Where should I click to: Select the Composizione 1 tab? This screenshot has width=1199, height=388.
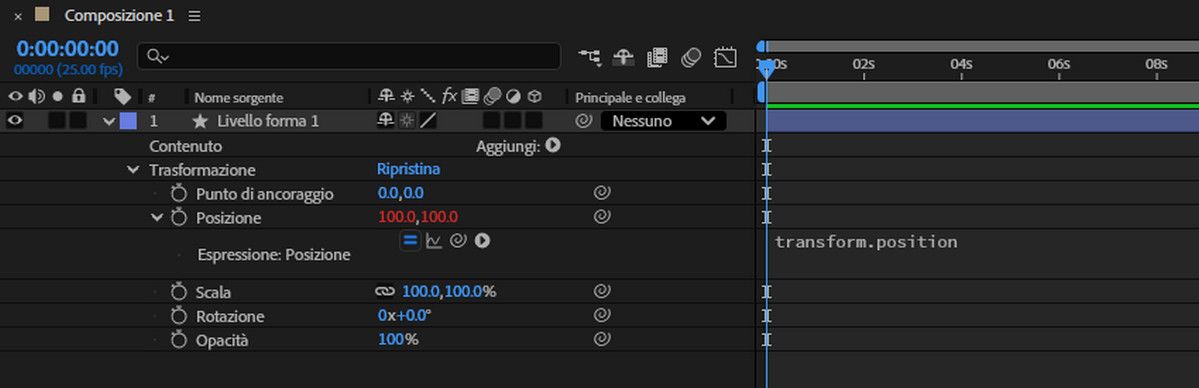[x=119, y=15]
